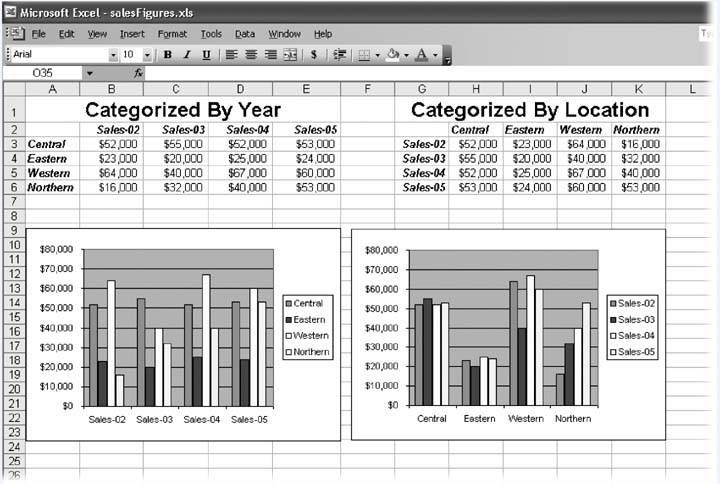
Task: Select cell G5 labeled Sales-04
Action: [x=422, y=173]
